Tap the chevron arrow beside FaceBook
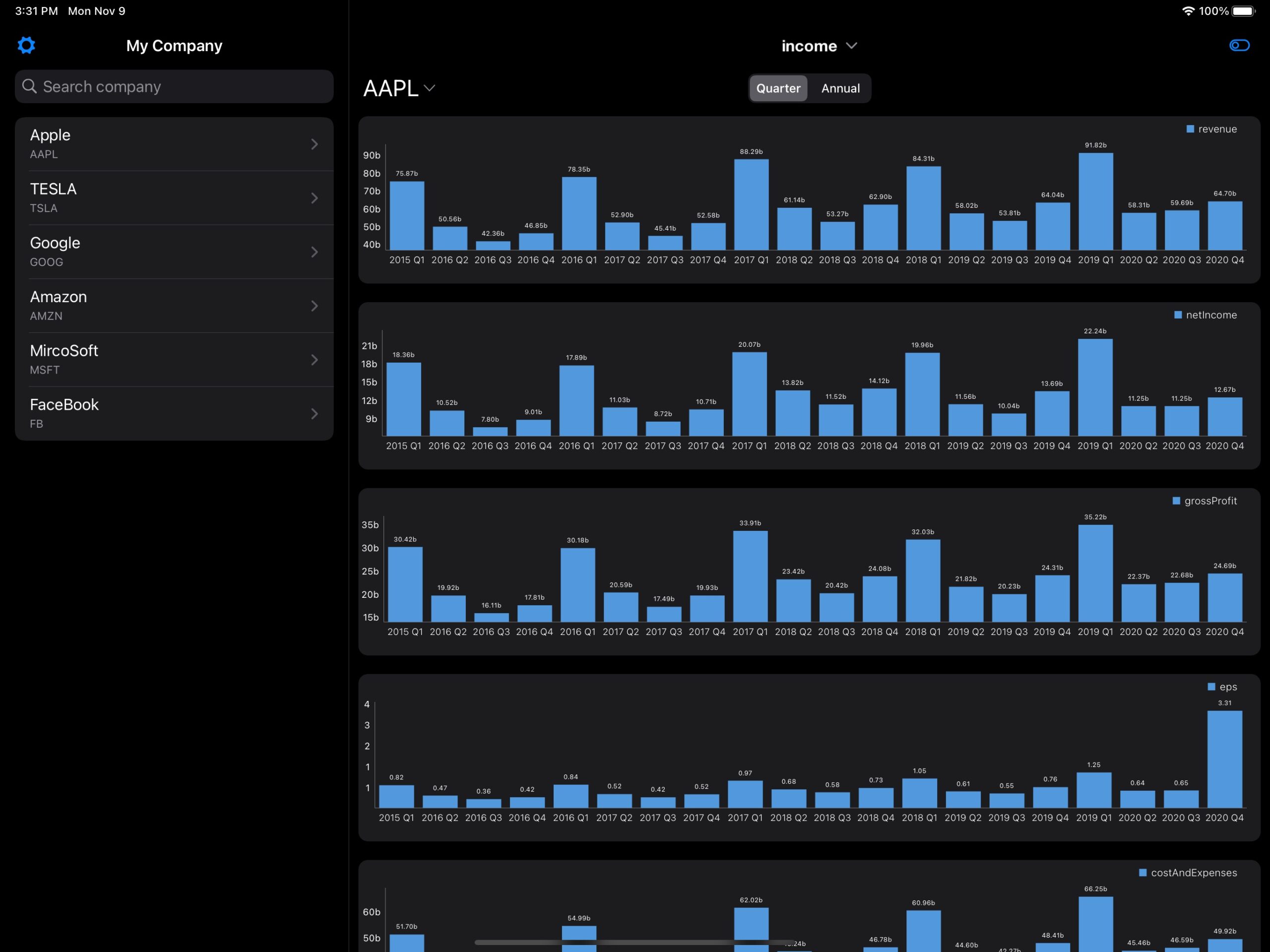 (315, 414)
